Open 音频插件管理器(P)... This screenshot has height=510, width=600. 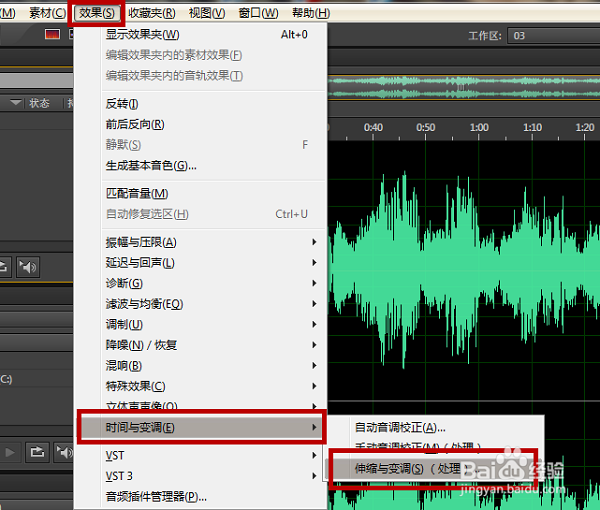[x=156, y=496]
